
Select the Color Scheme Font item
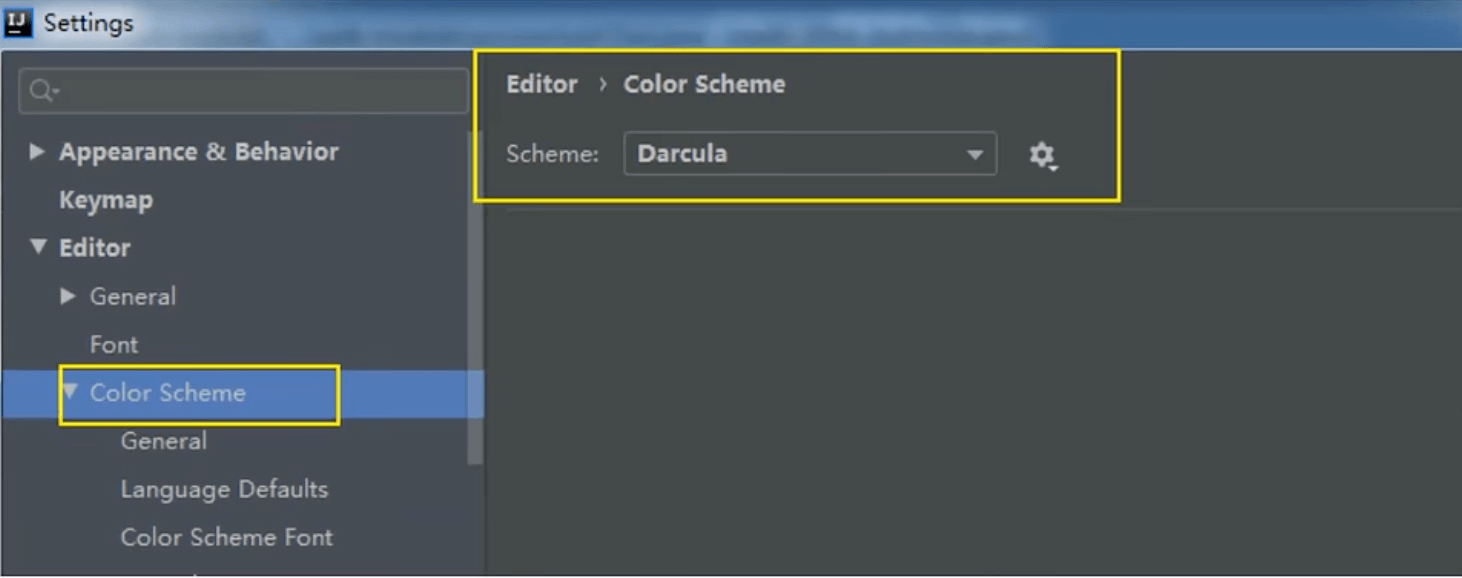pos(226,537)
